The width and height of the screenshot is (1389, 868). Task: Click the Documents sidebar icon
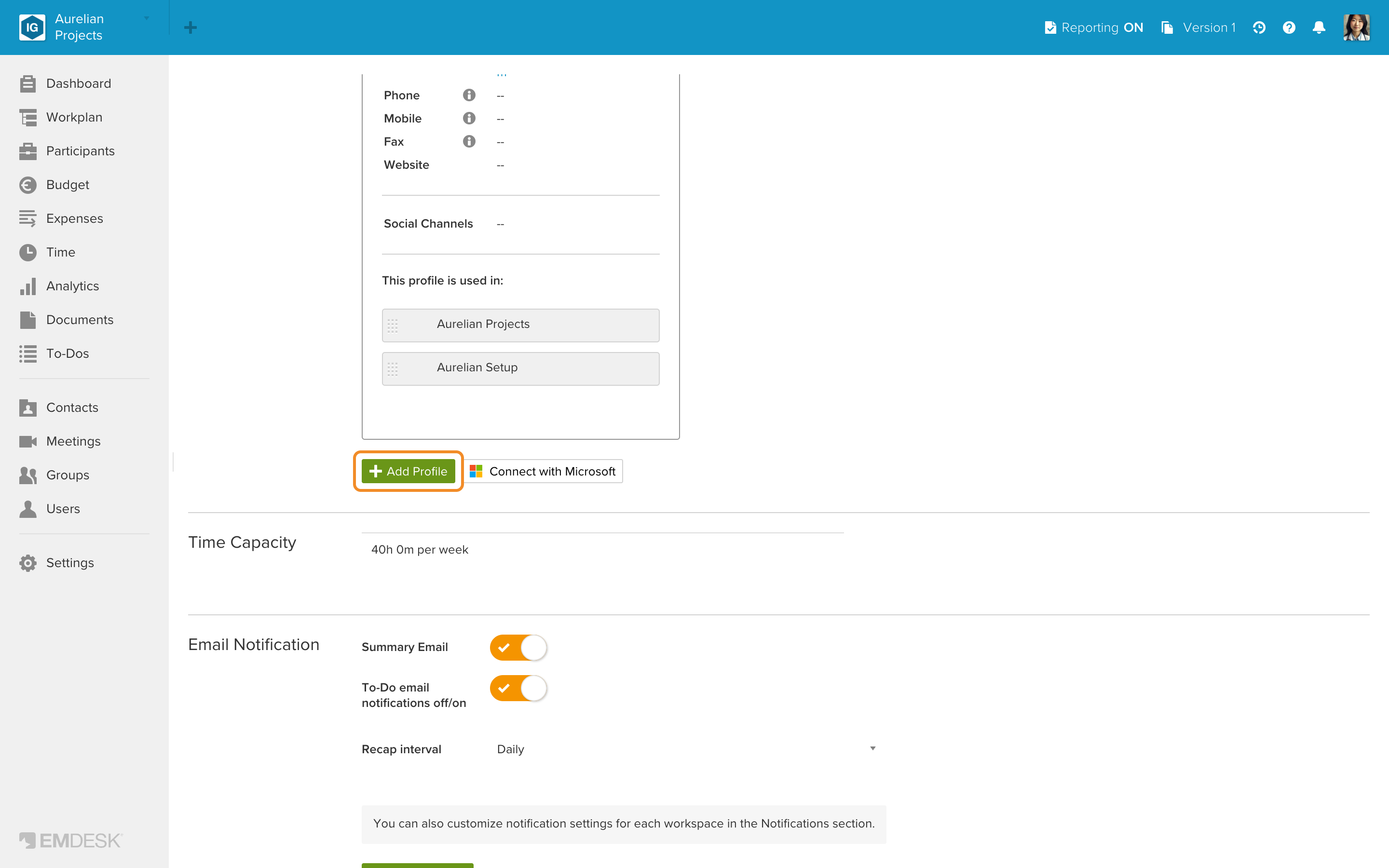27,320
